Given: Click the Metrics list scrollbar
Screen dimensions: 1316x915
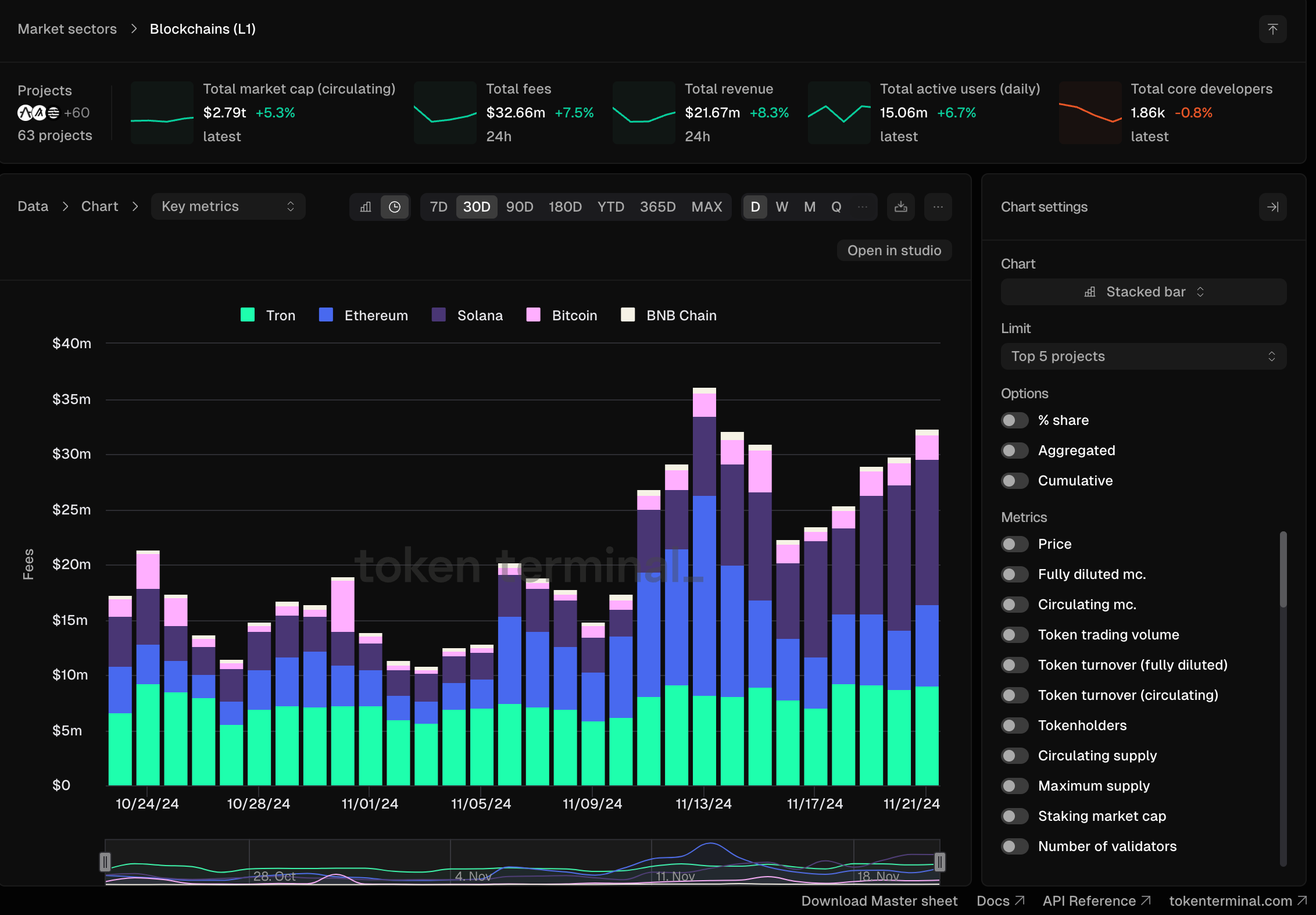Looking at the screenshot, I should 1283,570.
